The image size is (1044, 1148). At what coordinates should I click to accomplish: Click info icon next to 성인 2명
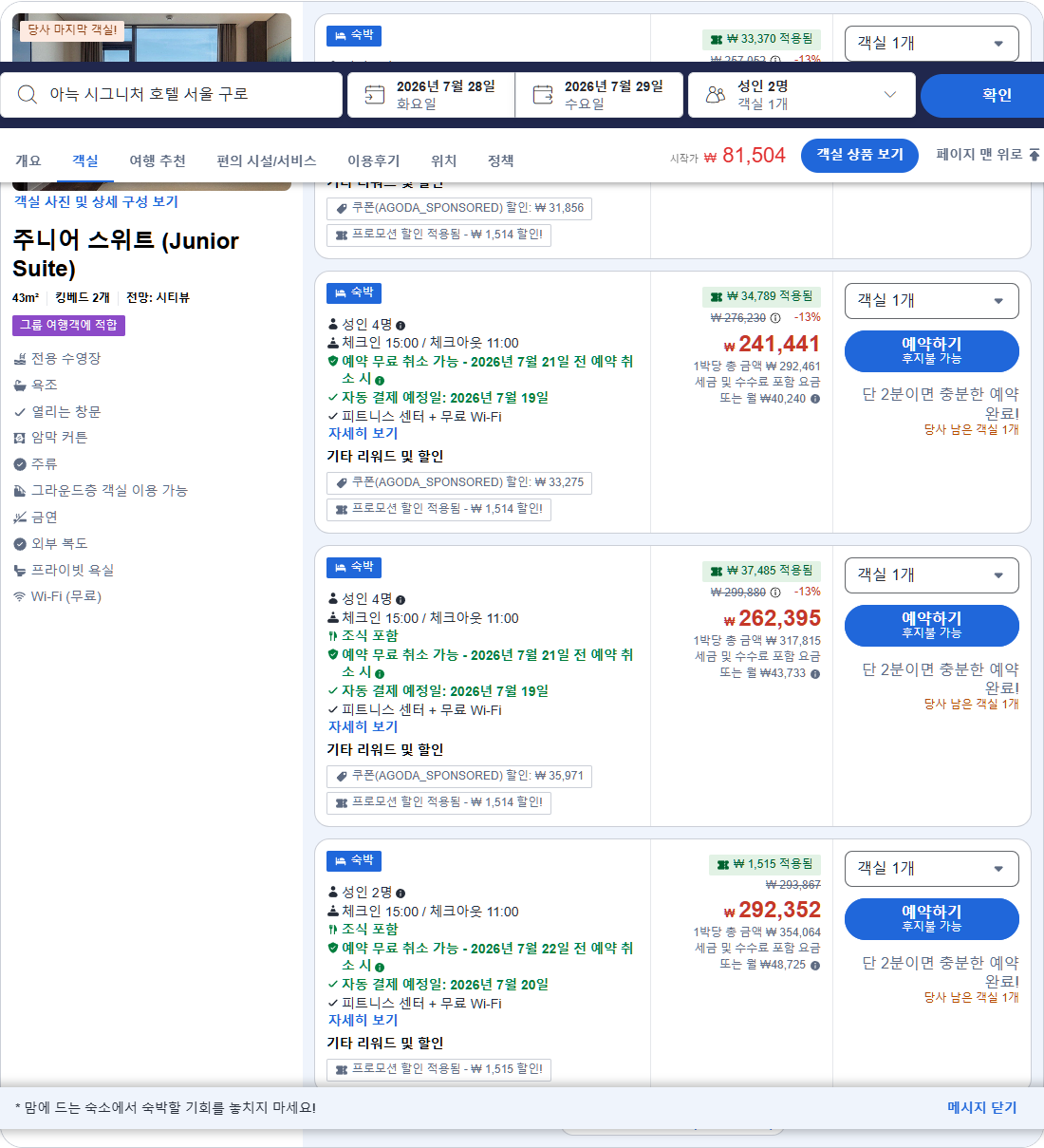(x=401, y=894)
